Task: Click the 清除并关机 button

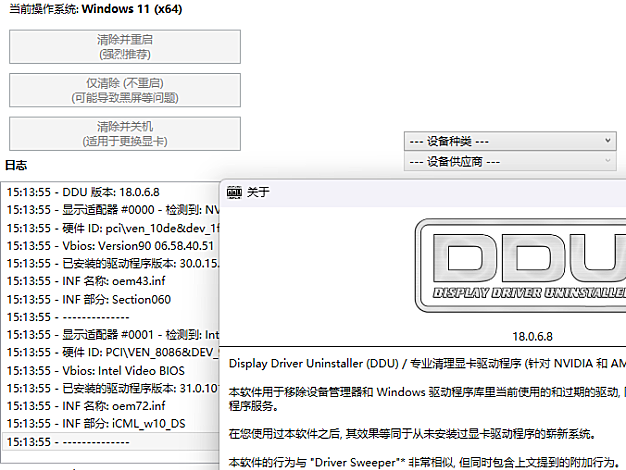Action: [x=125, y=134]
